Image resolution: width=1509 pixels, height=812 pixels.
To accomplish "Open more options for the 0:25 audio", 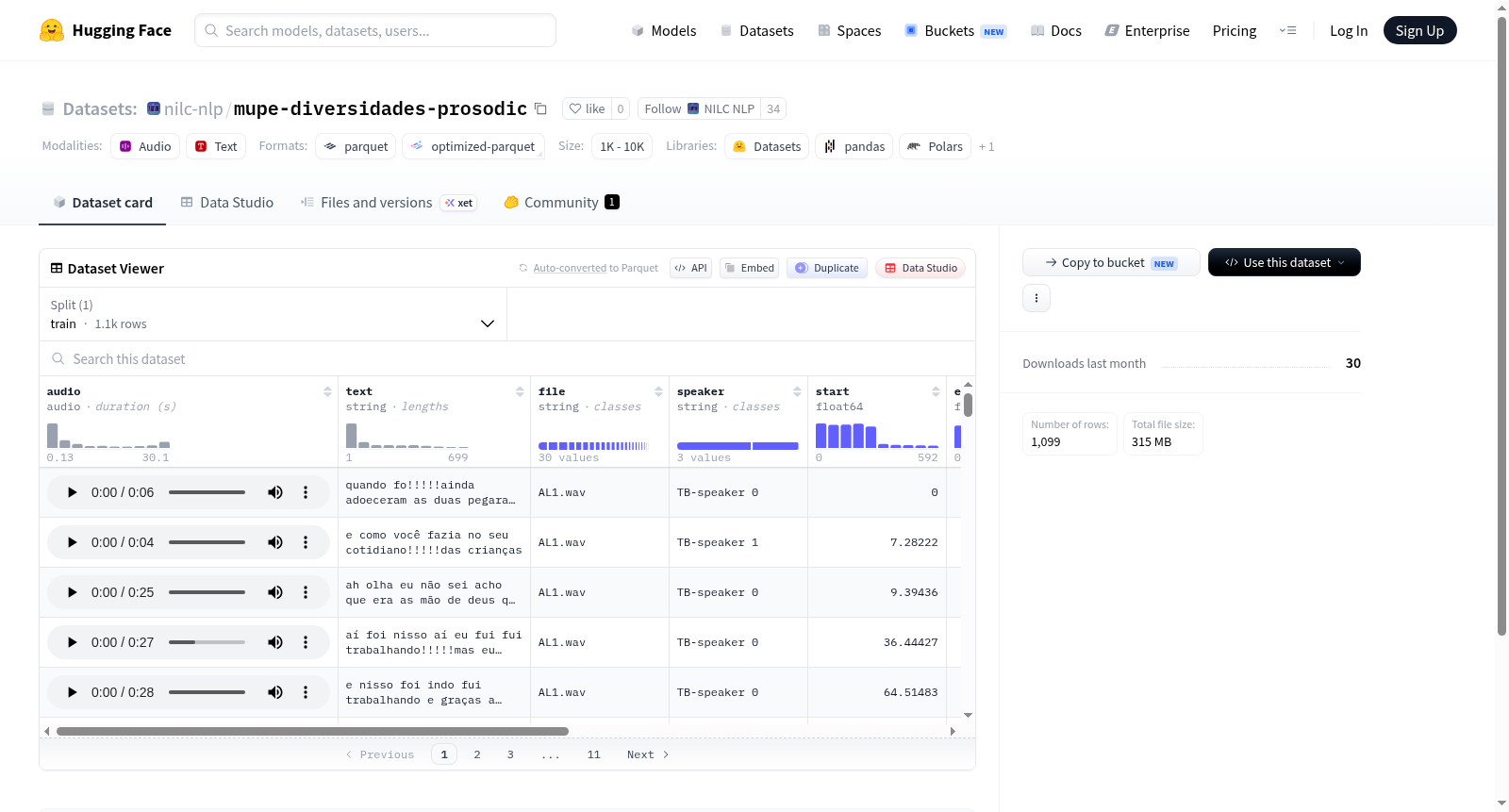I will click(x=306, y=592).
